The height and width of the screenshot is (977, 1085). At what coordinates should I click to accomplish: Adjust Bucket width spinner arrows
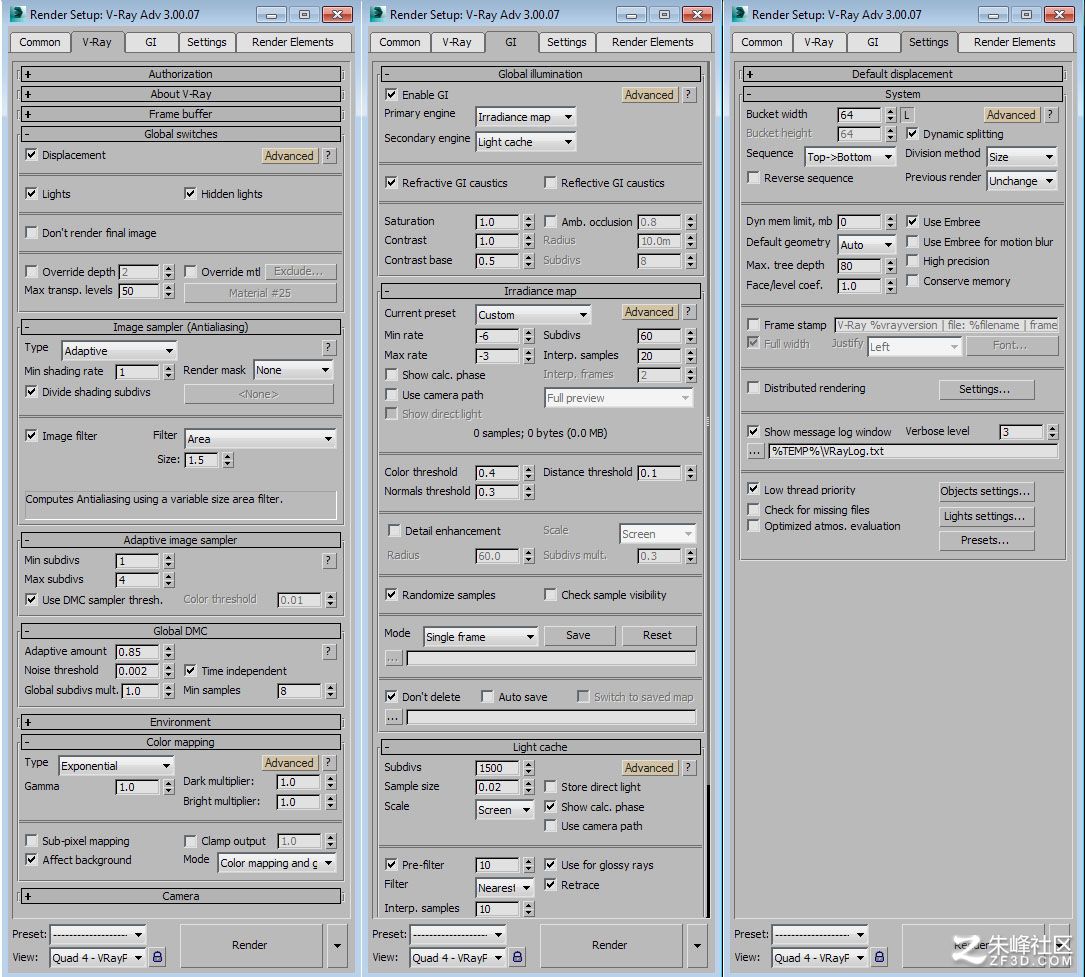(x=891, y=115)
